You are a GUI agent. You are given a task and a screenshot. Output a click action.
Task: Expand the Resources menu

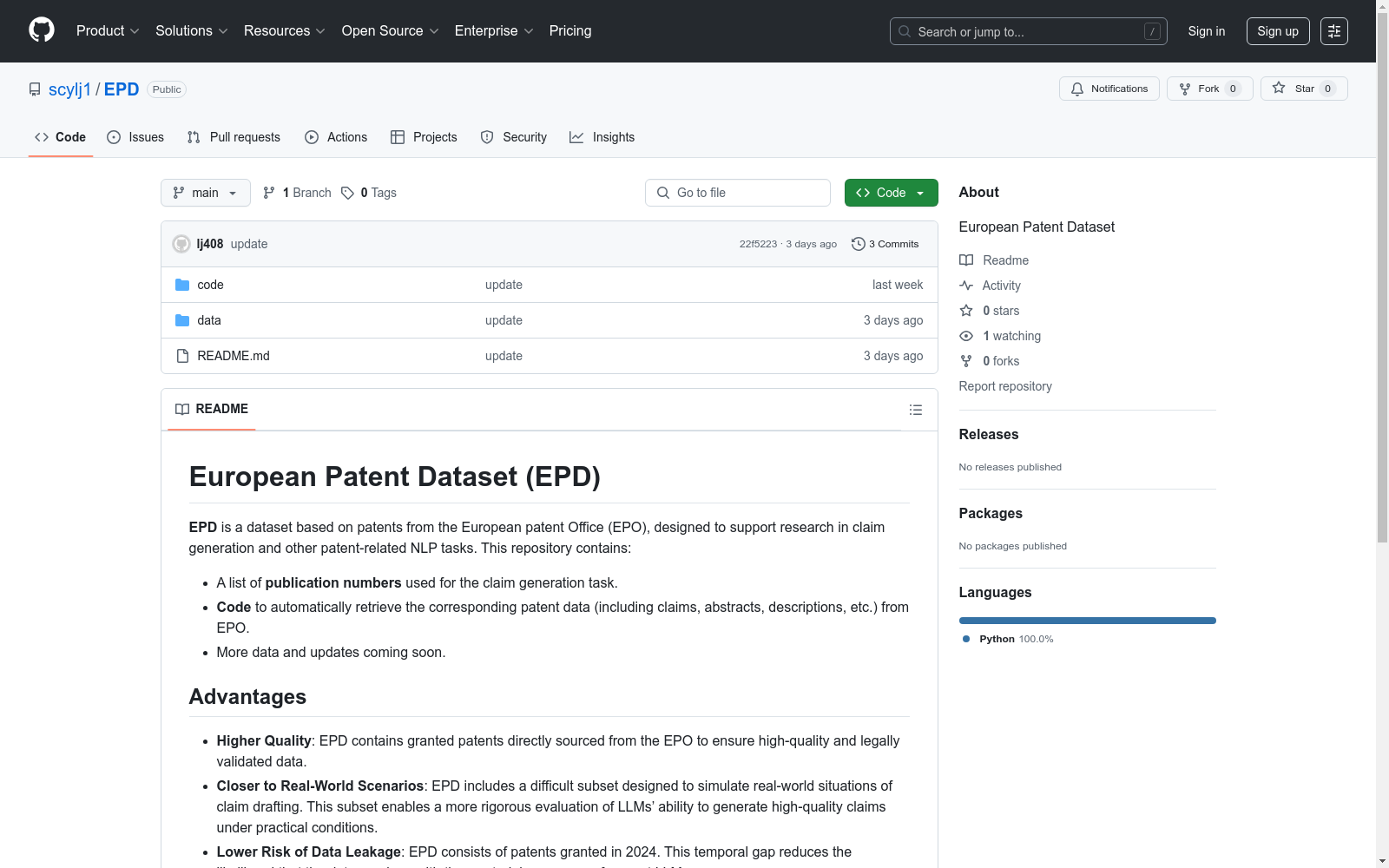pyautogui.click(x=285, y=30)
